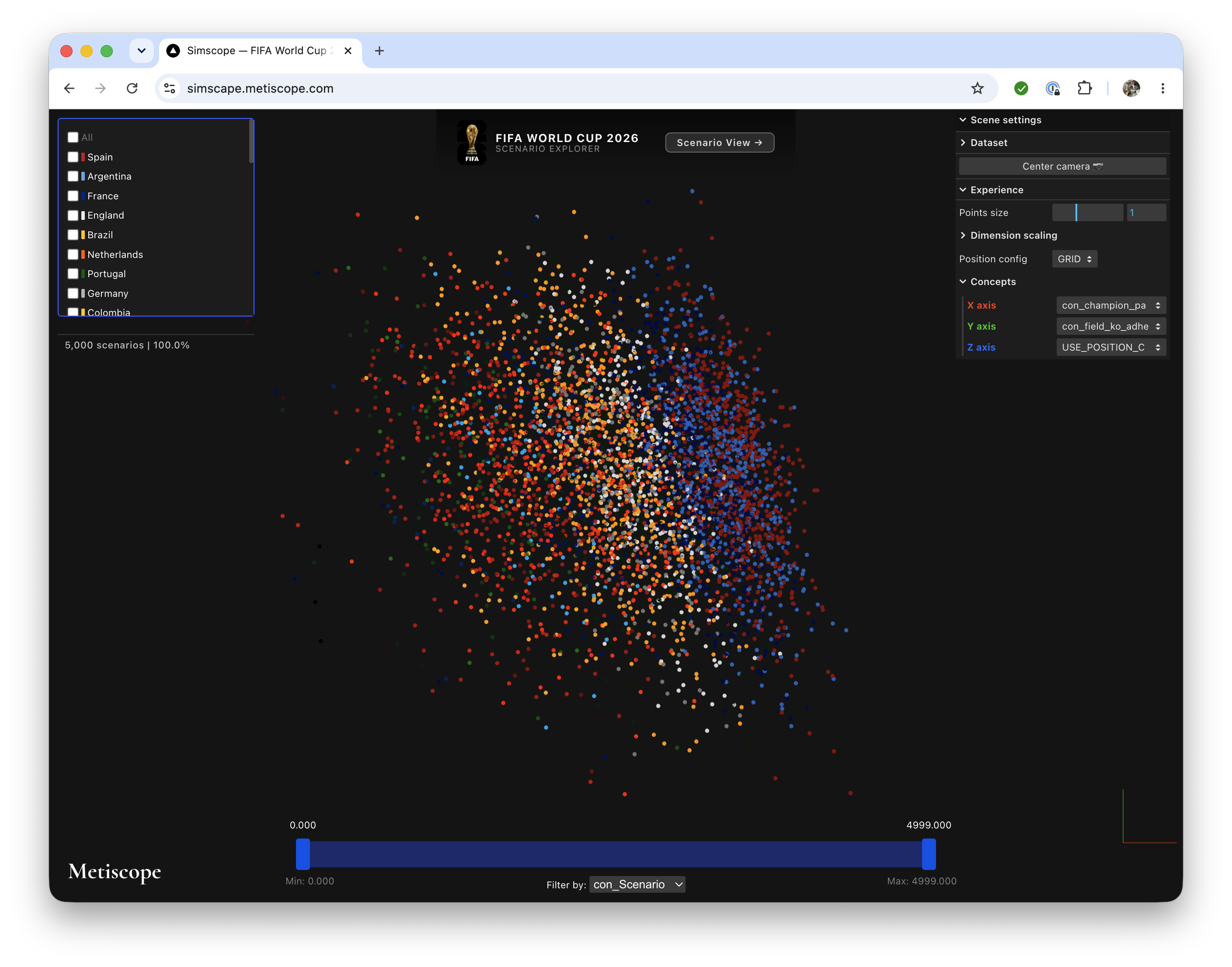Open the Y axis concept dropdown
The width and height of the screenshot is (1232, 967).
(x=1111, y=327)
